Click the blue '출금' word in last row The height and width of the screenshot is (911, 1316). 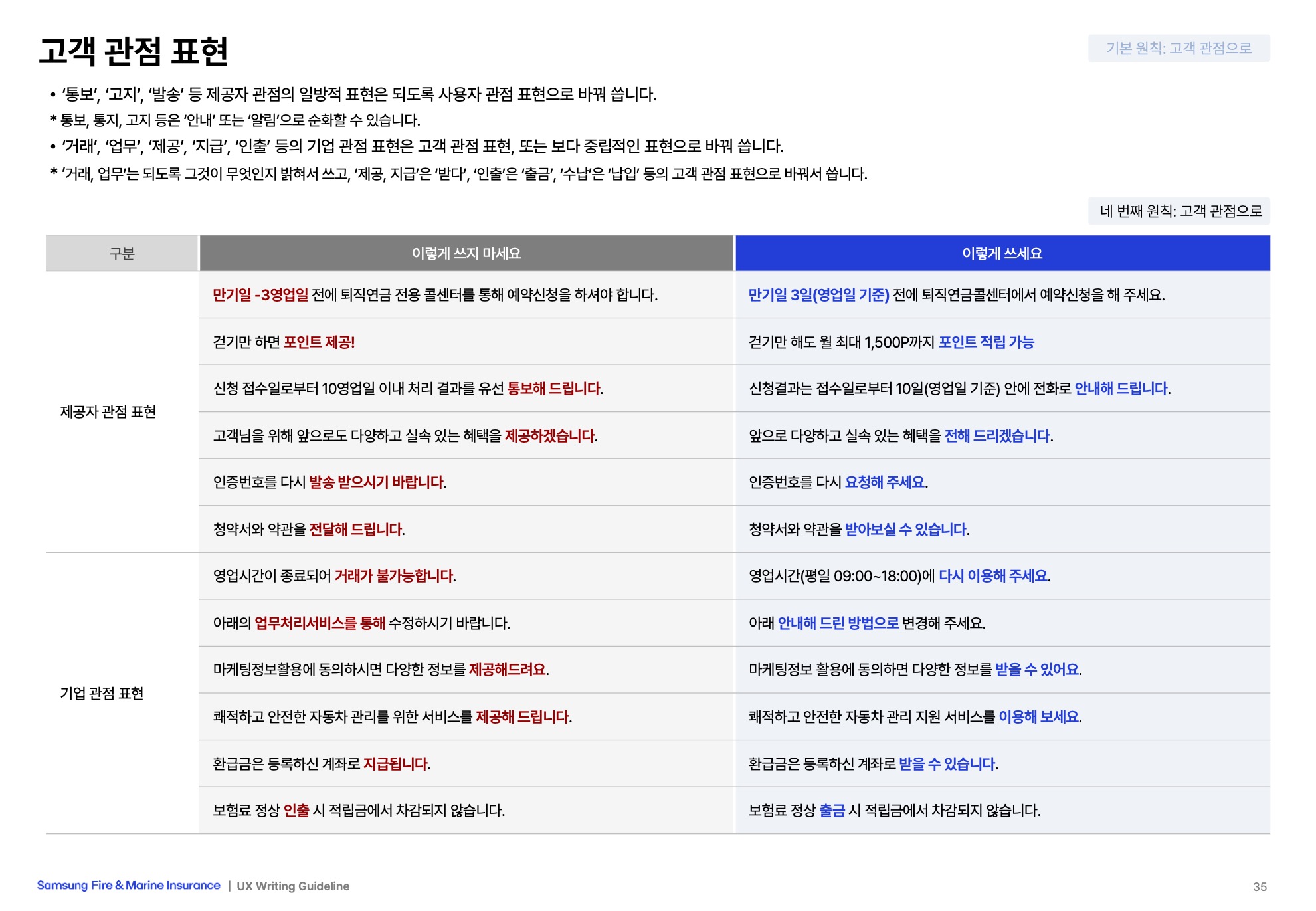(832, 811)
